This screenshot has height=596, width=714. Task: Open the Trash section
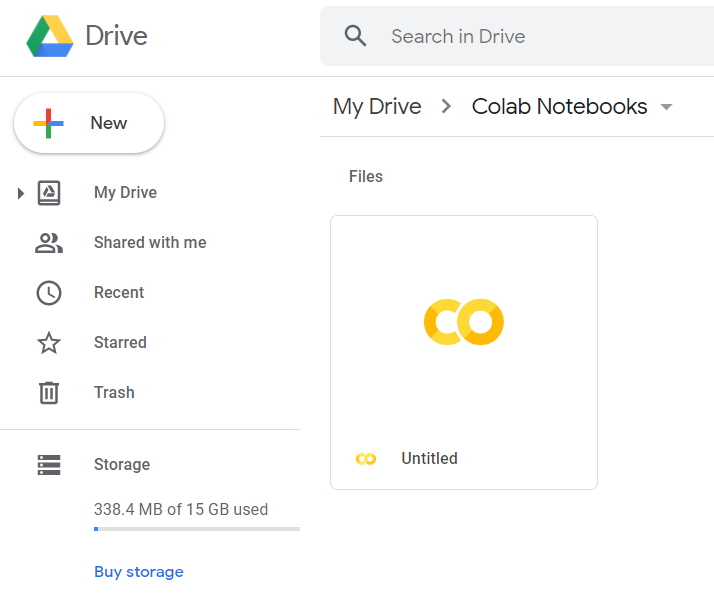click(x=114, y=392)
